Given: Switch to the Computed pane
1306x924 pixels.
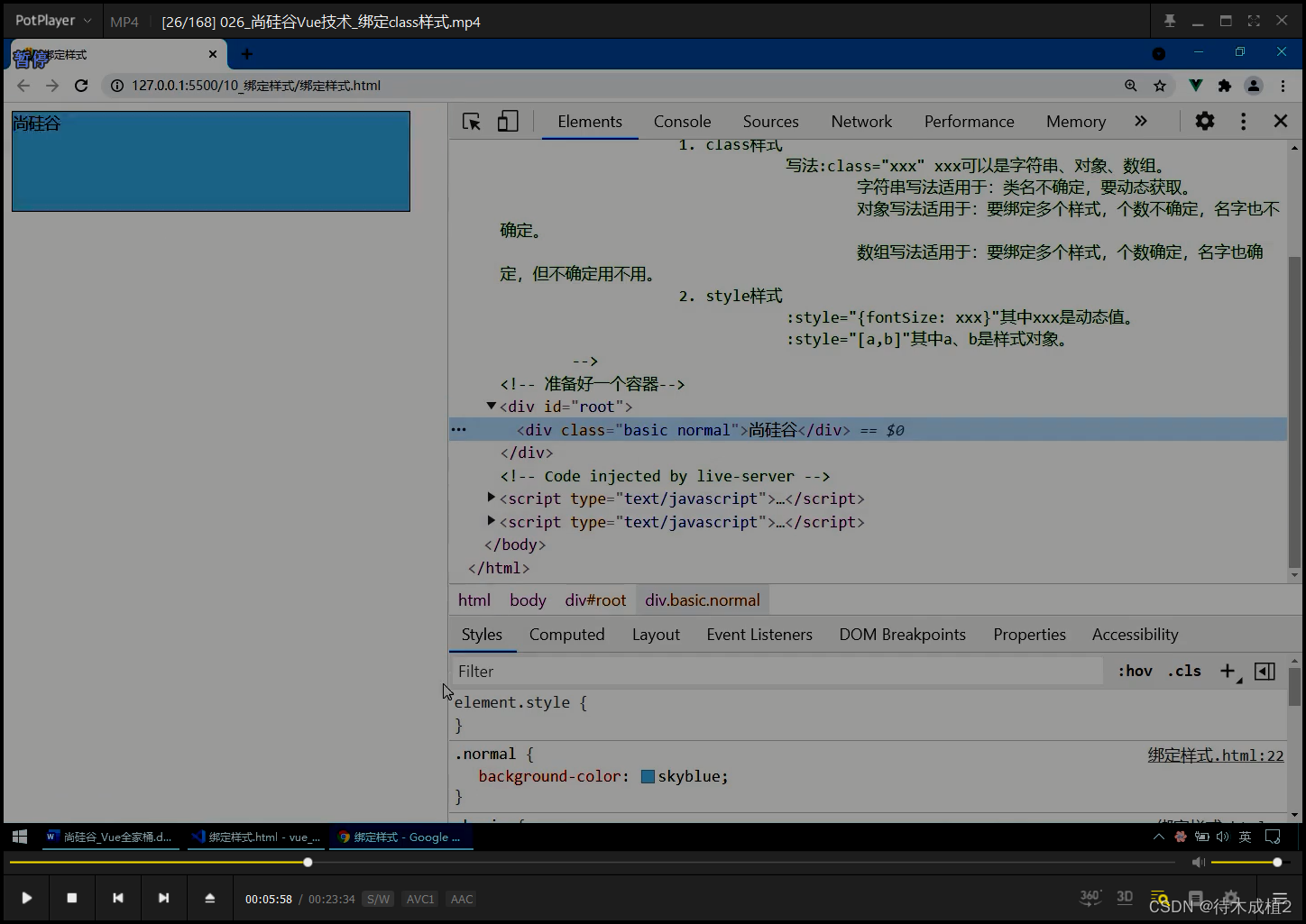Looking at the screenshot, I should tap(566, 635).
